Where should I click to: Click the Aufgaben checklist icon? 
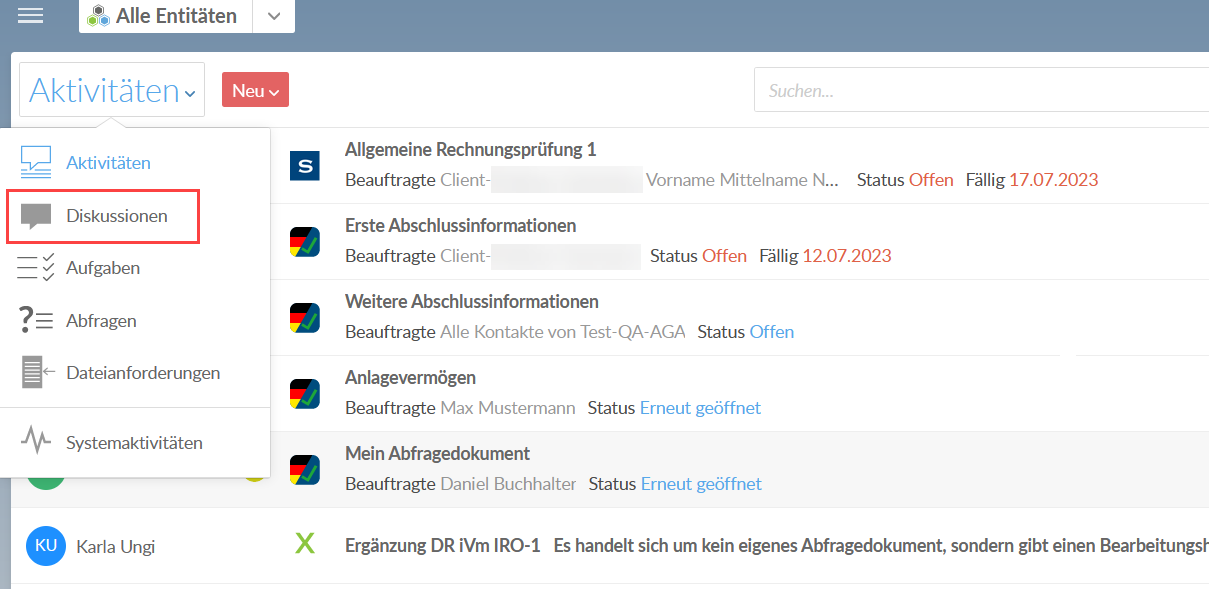point(36,268)
